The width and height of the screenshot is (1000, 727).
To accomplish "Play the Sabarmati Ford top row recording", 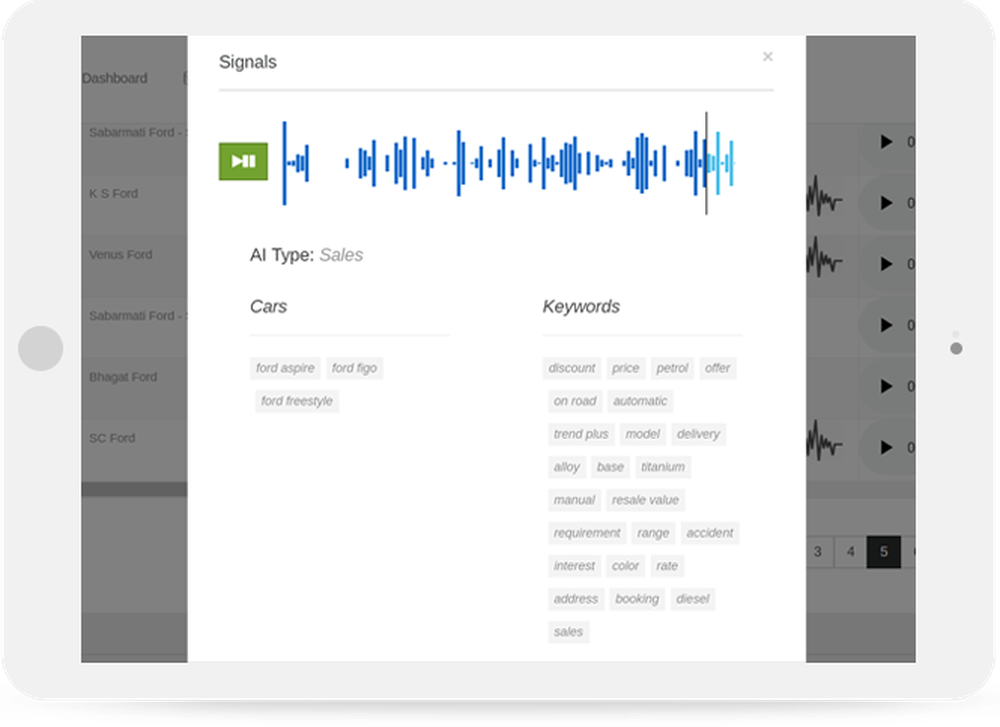I will pyautogui.click(x=886, y=142).
